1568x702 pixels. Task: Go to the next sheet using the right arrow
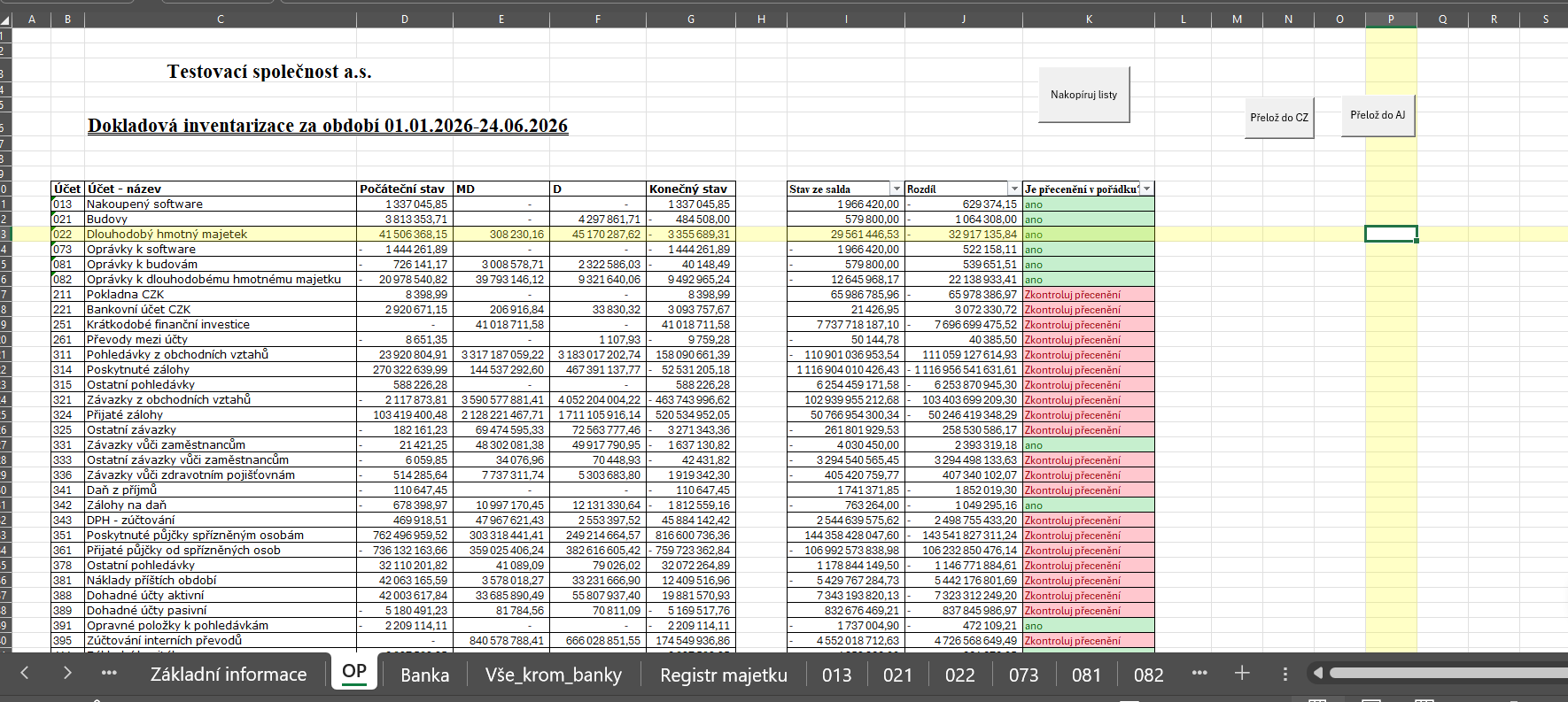(x=67, y=673)
